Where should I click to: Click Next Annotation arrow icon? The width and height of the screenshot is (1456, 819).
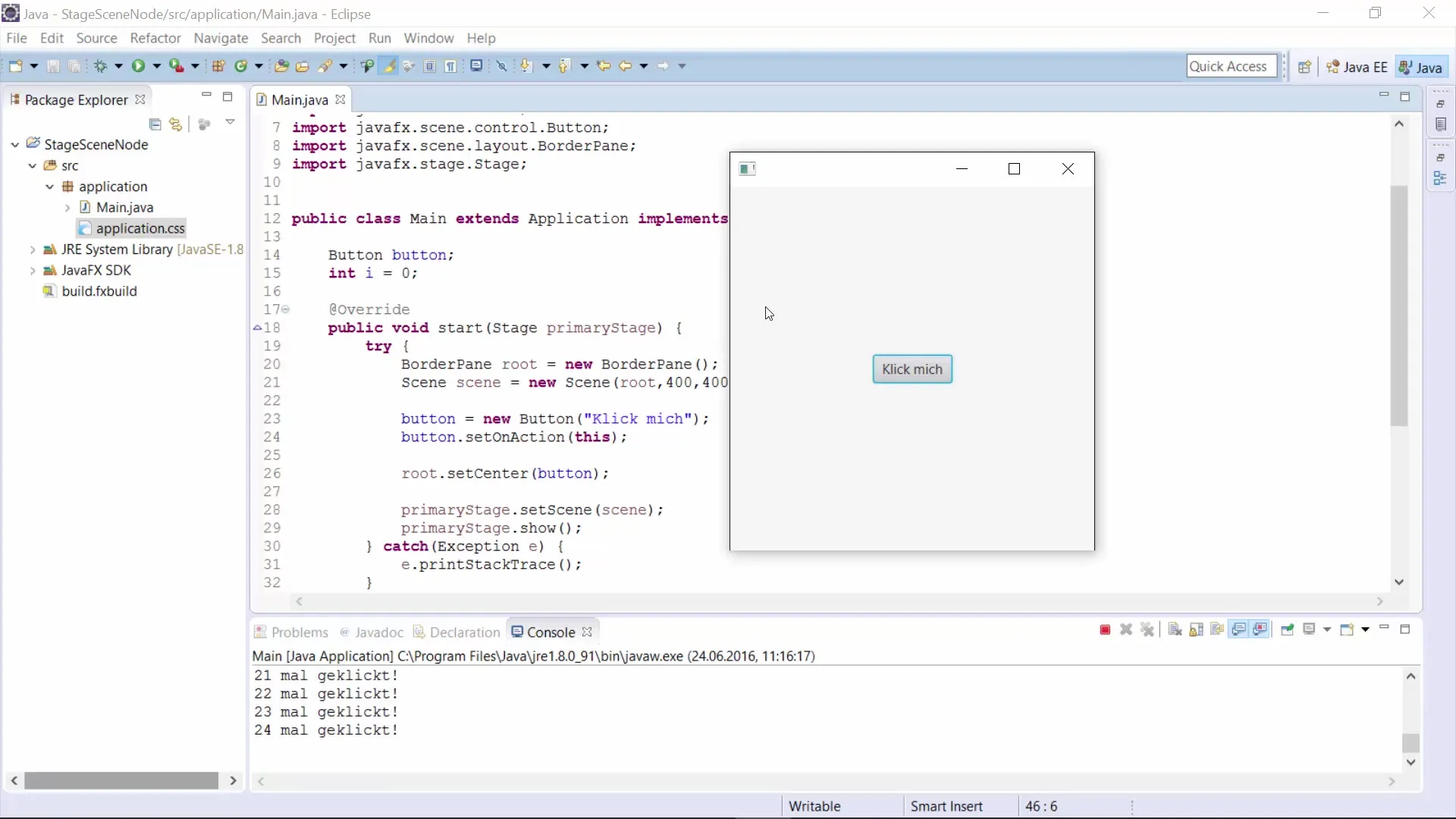(x=526, y=66)
